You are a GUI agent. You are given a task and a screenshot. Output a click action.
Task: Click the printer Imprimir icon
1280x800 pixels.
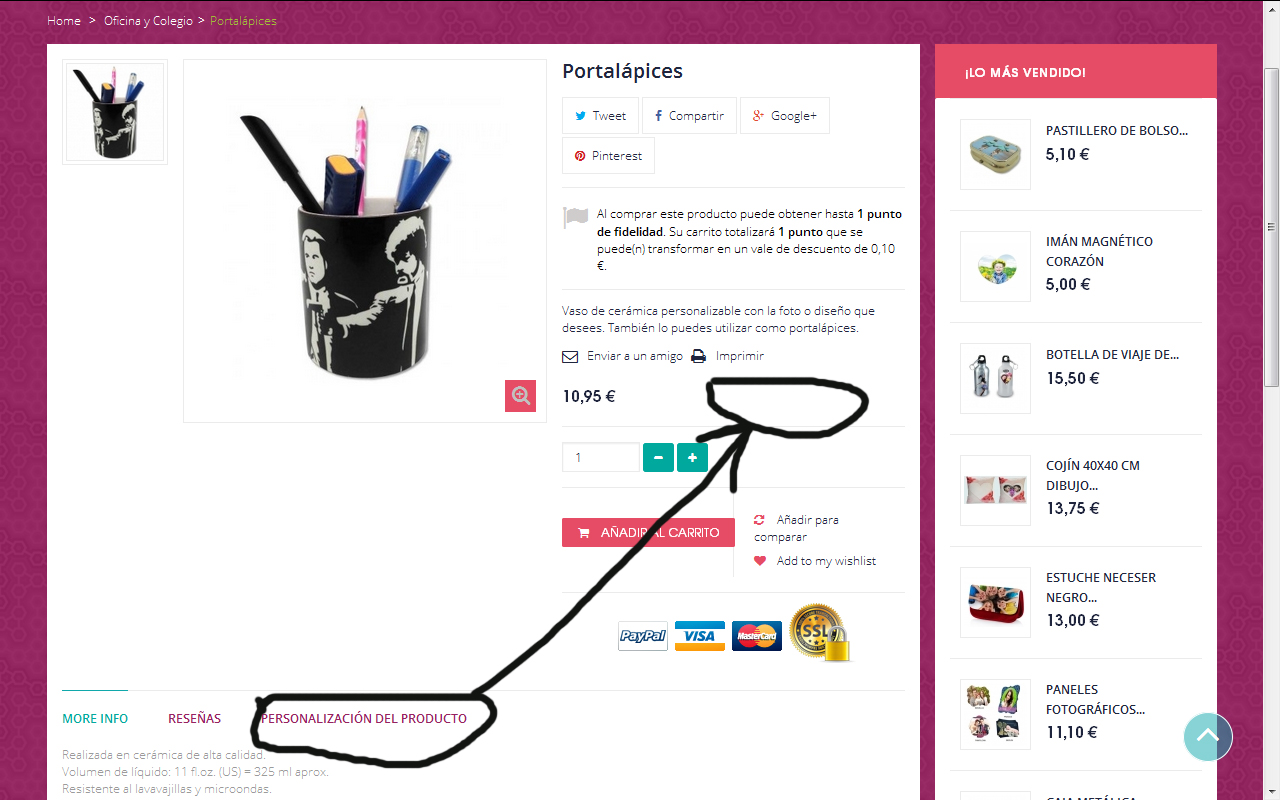point(699,356)
